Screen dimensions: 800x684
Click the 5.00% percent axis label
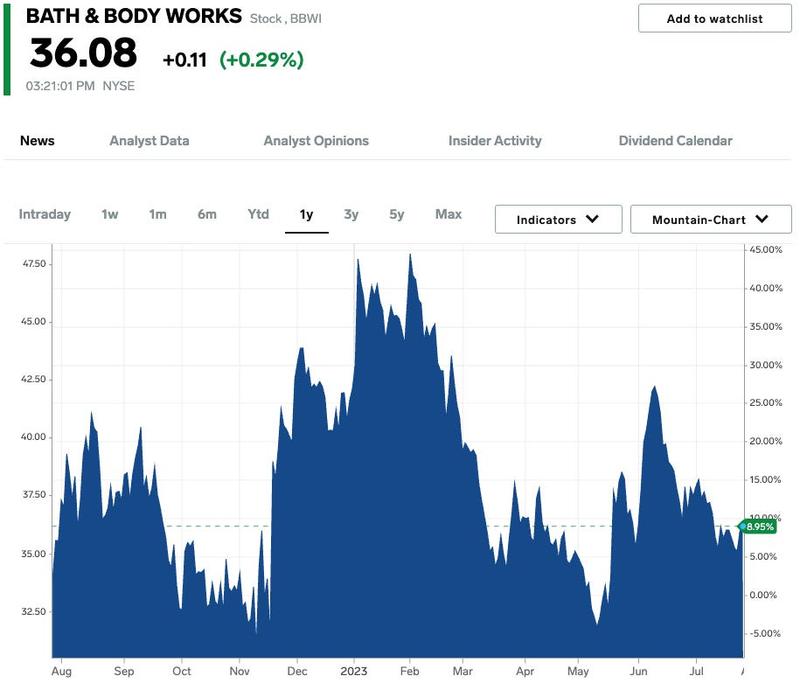point(763,556)
